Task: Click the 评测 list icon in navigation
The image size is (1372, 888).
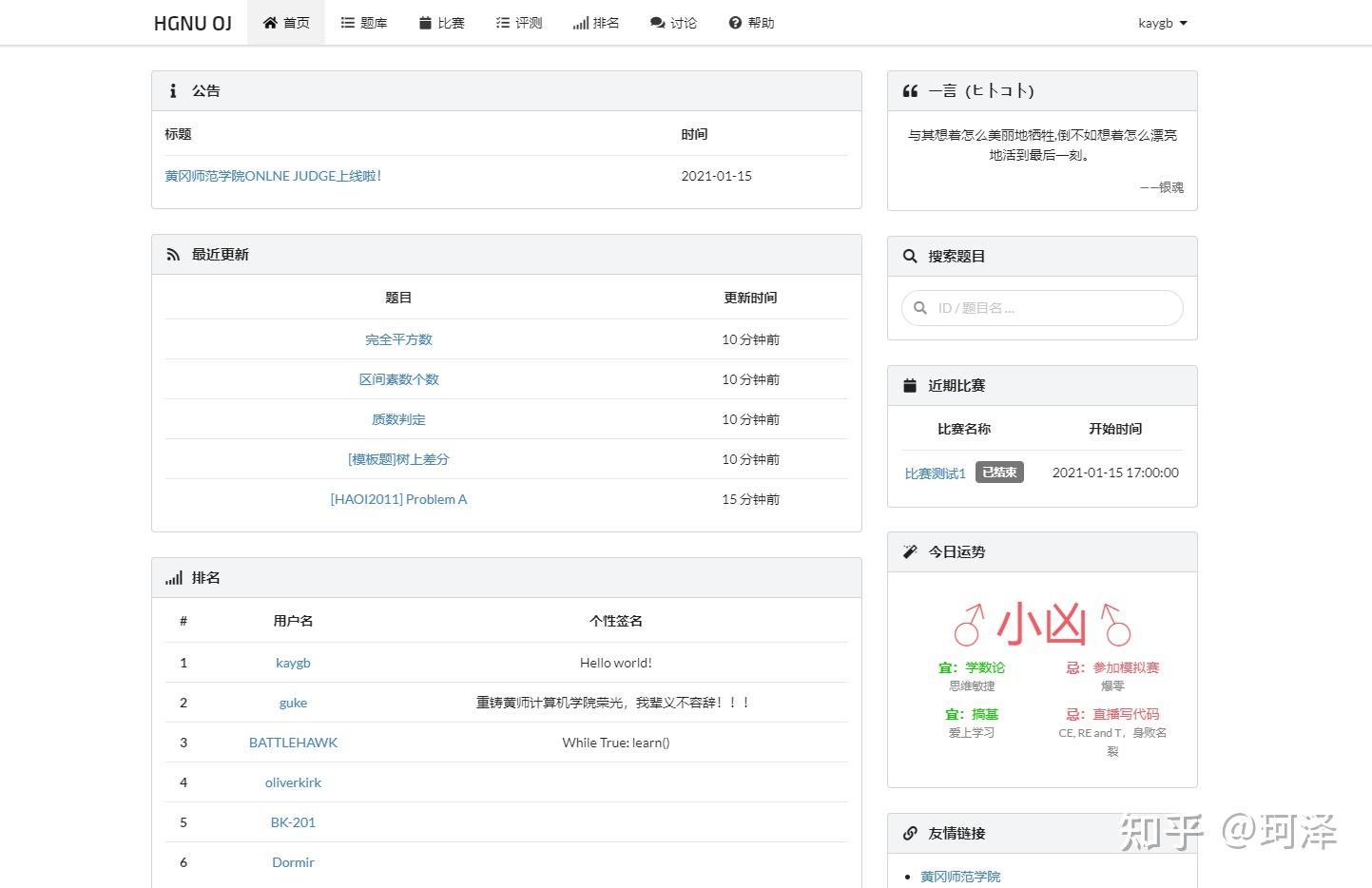Action: tap(502, 23)
